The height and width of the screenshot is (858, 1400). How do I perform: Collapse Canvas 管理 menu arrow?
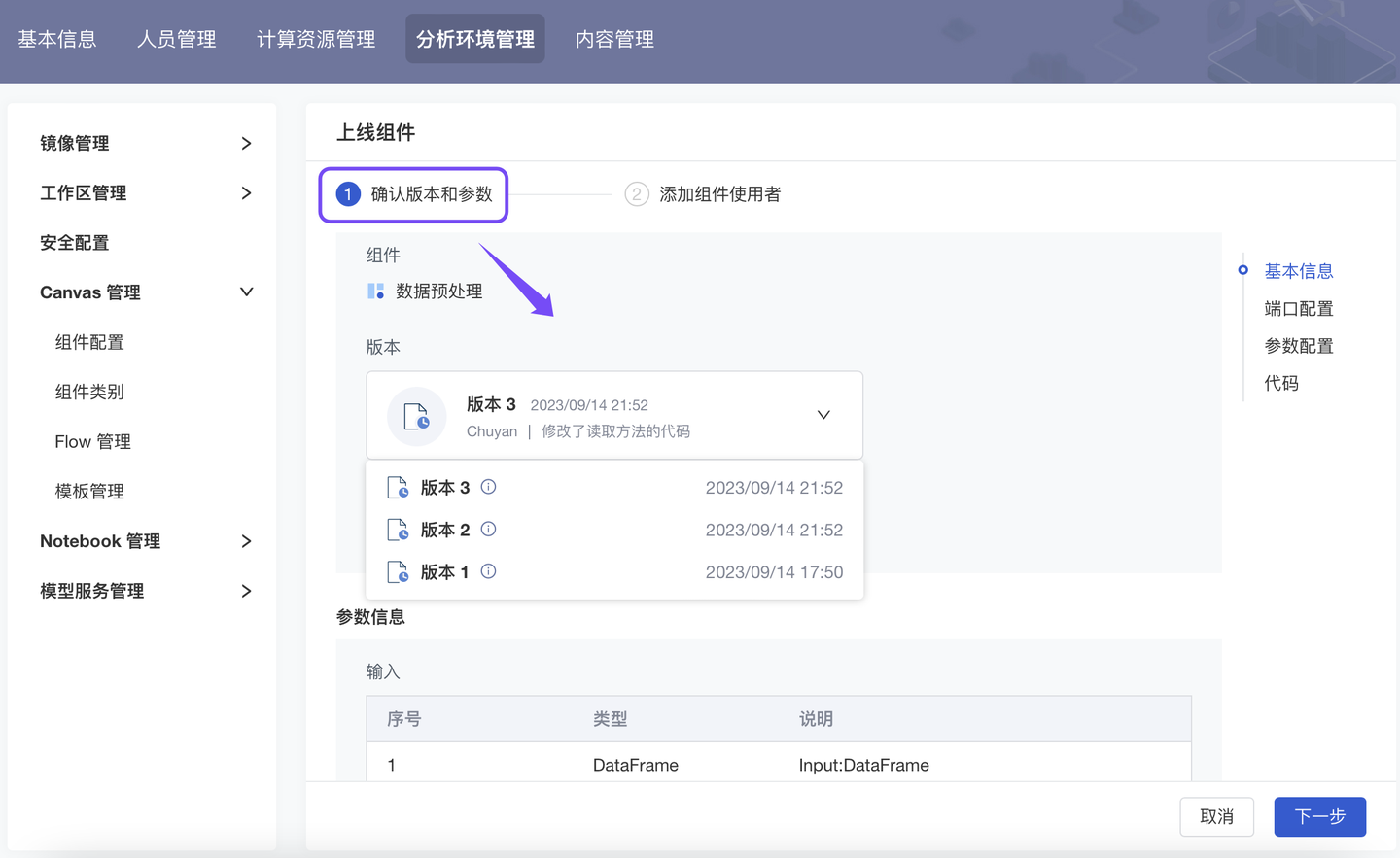pos(246,292)
